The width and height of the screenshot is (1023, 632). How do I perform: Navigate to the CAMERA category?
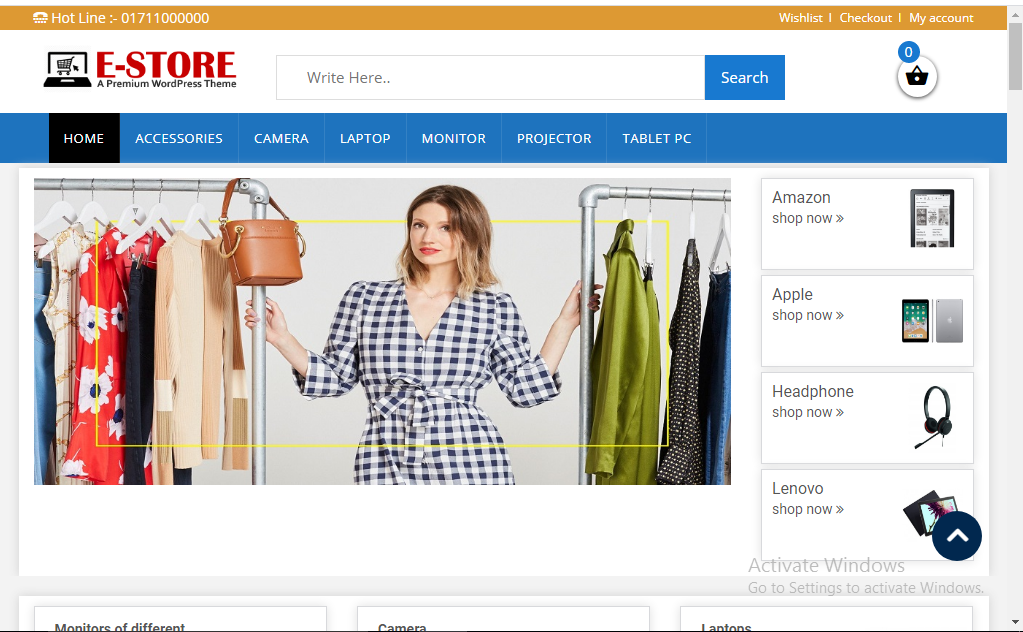(281, 138)
